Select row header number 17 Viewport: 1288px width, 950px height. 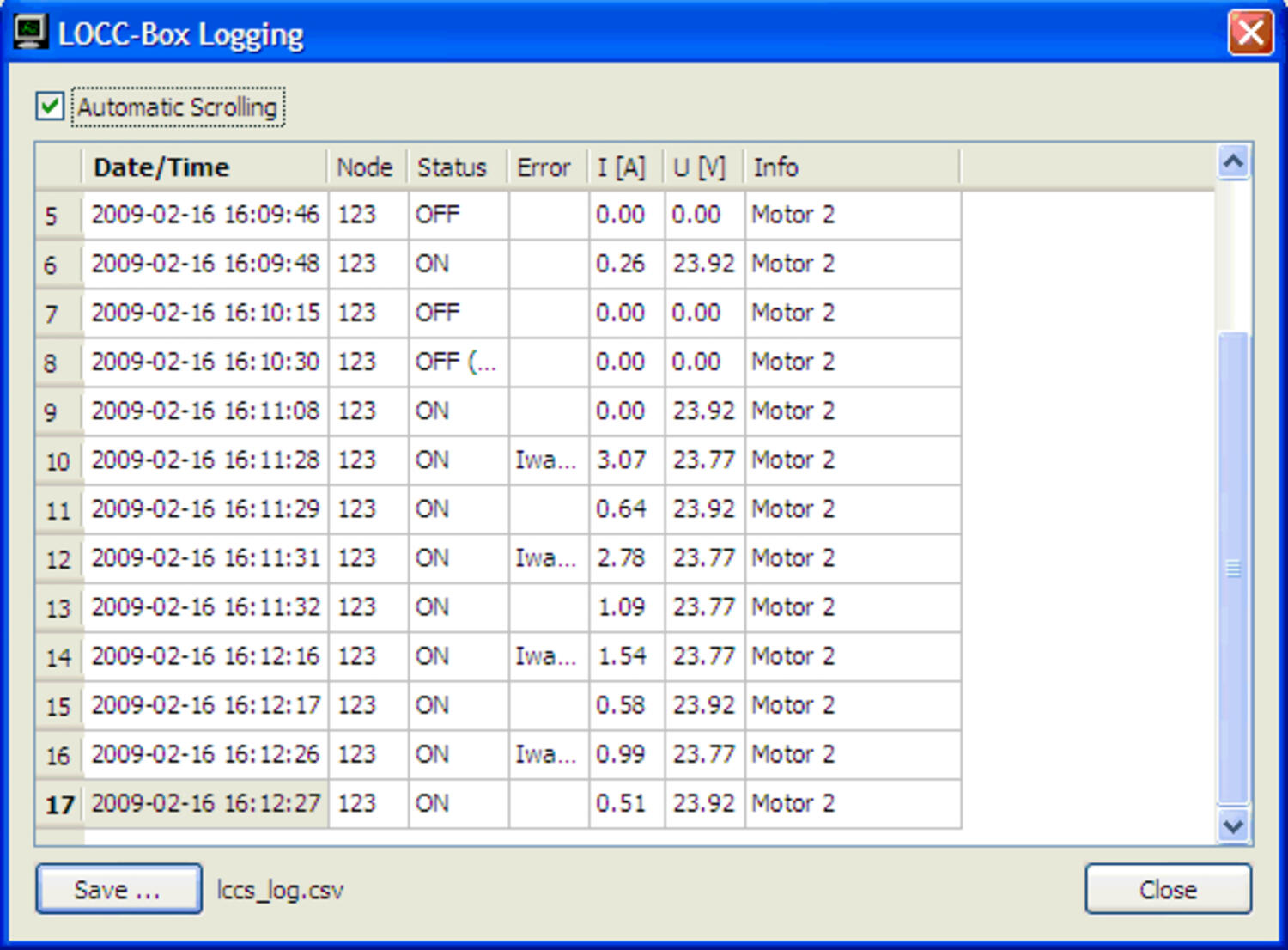coord(59,805)
